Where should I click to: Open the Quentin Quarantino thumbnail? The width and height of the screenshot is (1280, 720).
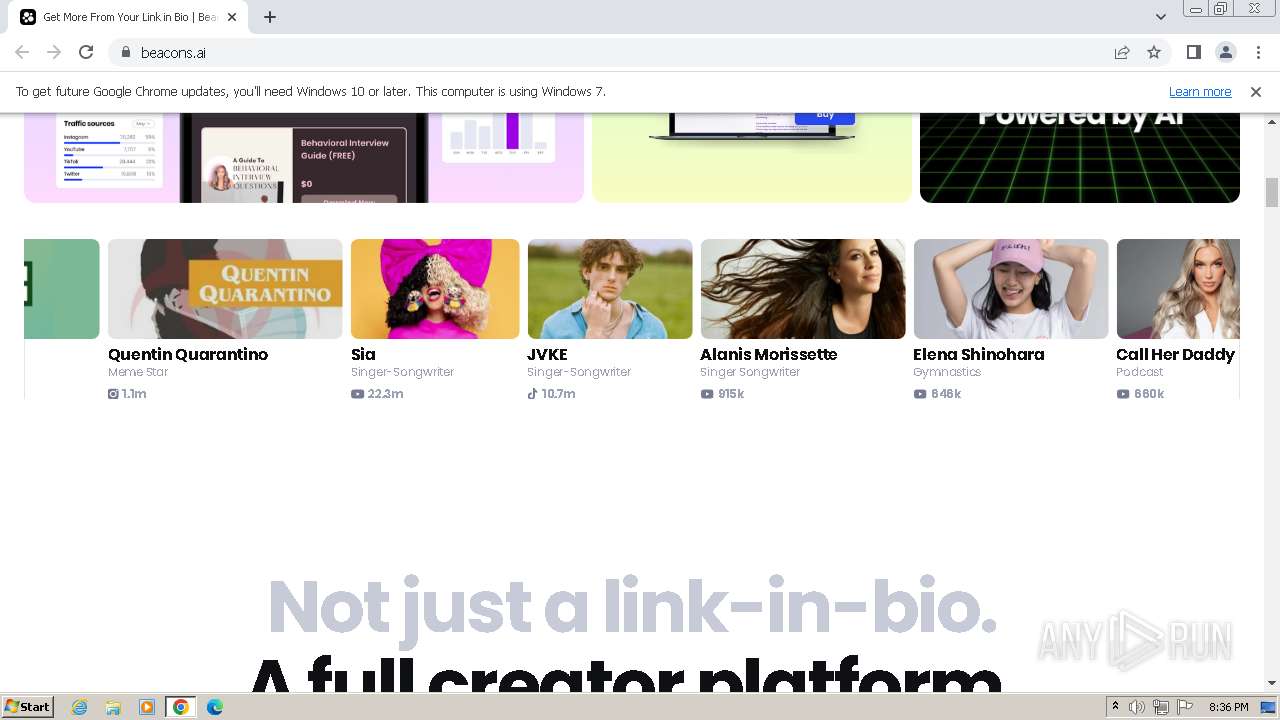(225, 289)
